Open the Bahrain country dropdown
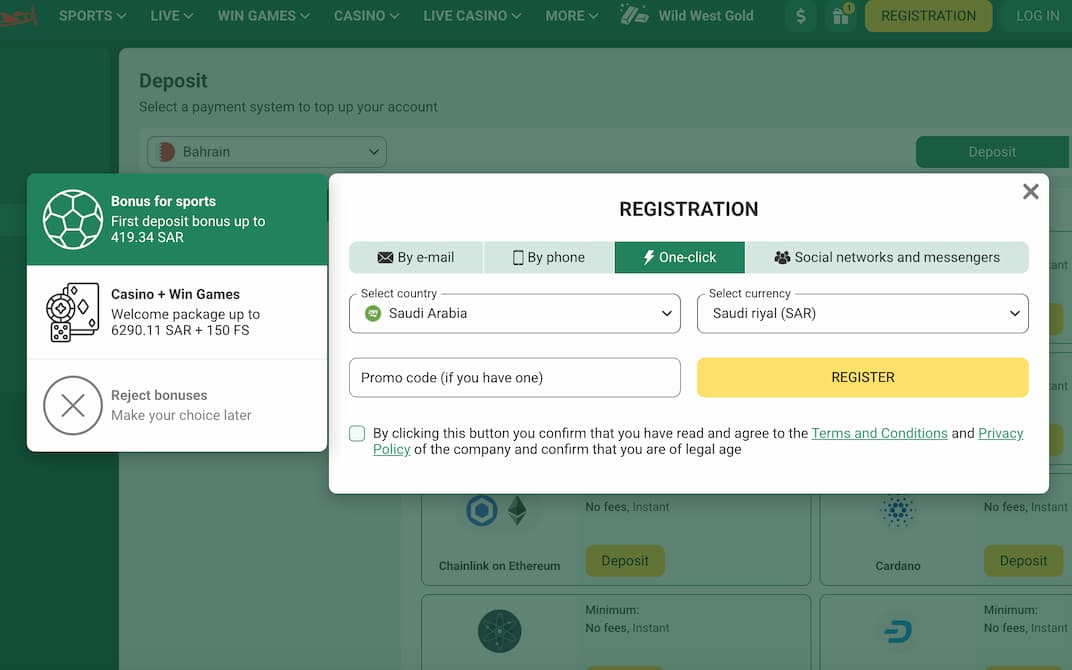Screen dimensions: 1072x670 [x=267, y=152]
